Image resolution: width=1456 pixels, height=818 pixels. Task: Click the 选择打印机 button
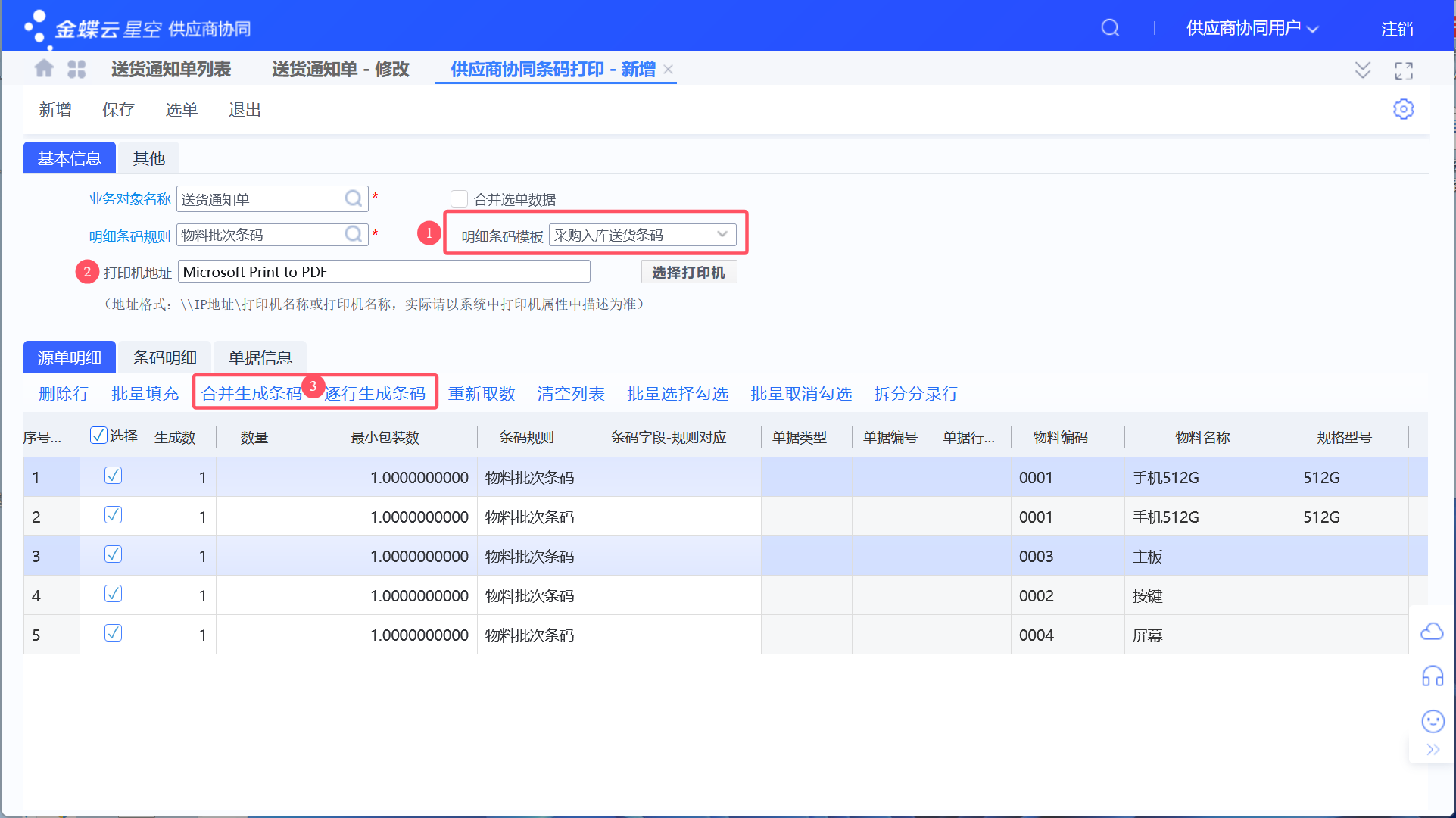[689, 272]
